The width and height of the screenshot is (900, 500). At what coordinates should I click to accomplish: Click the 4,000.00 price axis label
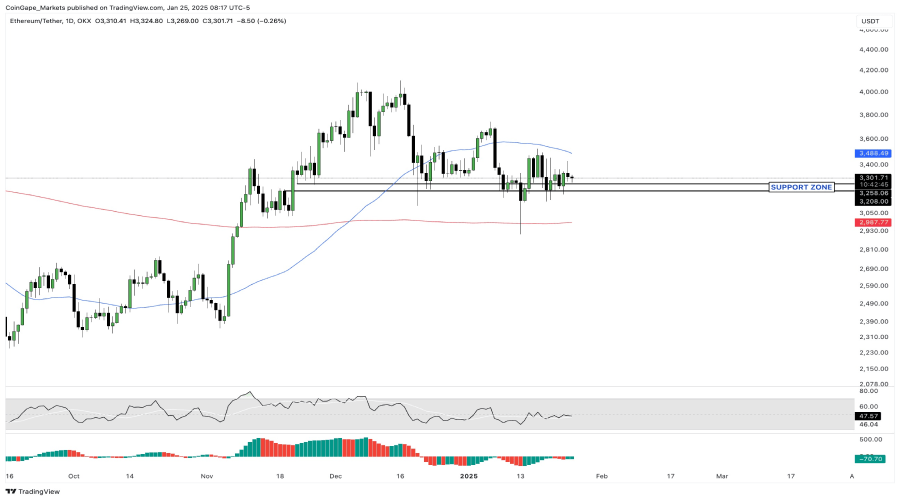point(874,92)
